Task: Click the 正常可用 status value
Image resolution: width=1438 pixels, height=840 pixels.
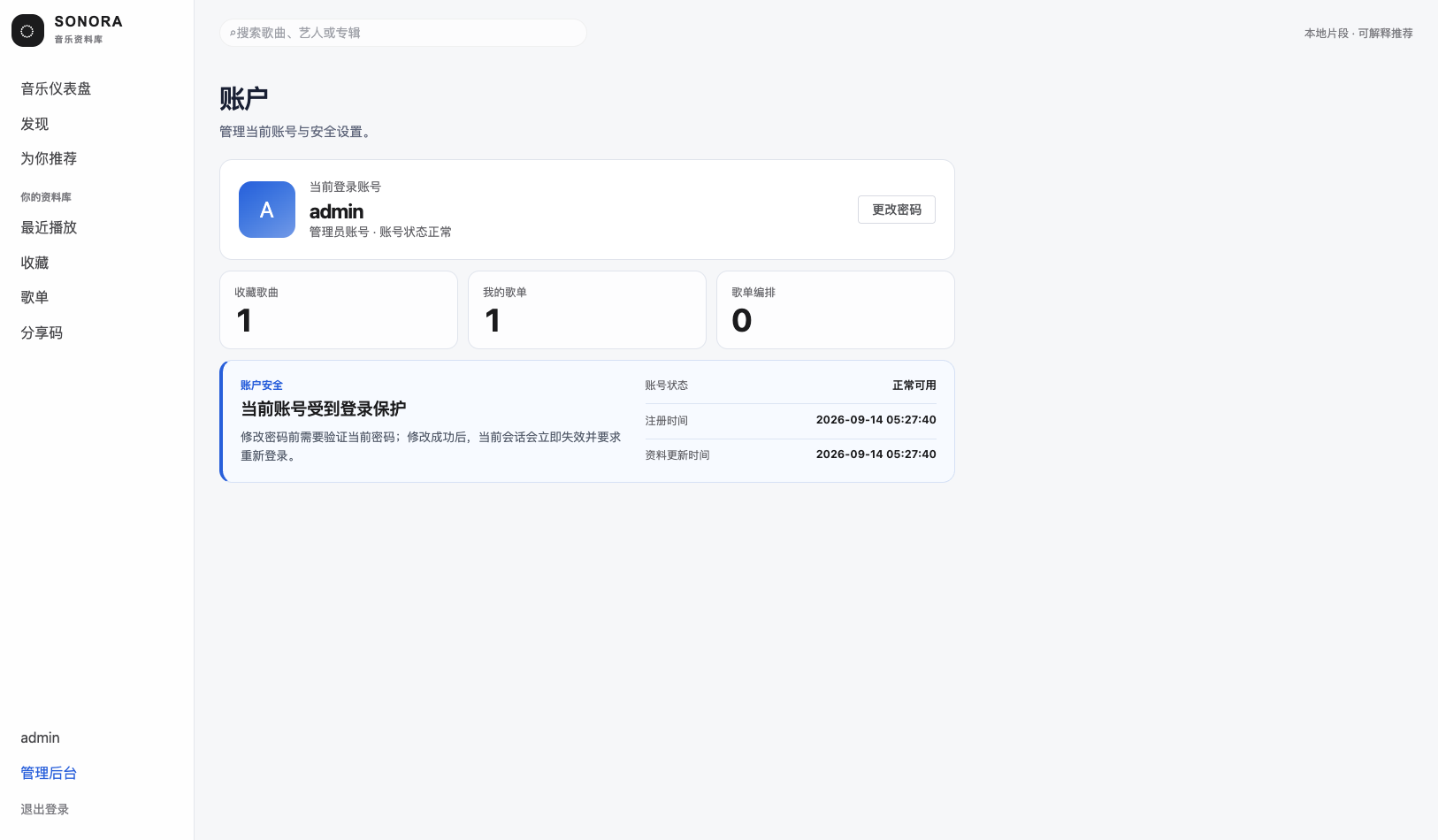Action: point(914,386)
